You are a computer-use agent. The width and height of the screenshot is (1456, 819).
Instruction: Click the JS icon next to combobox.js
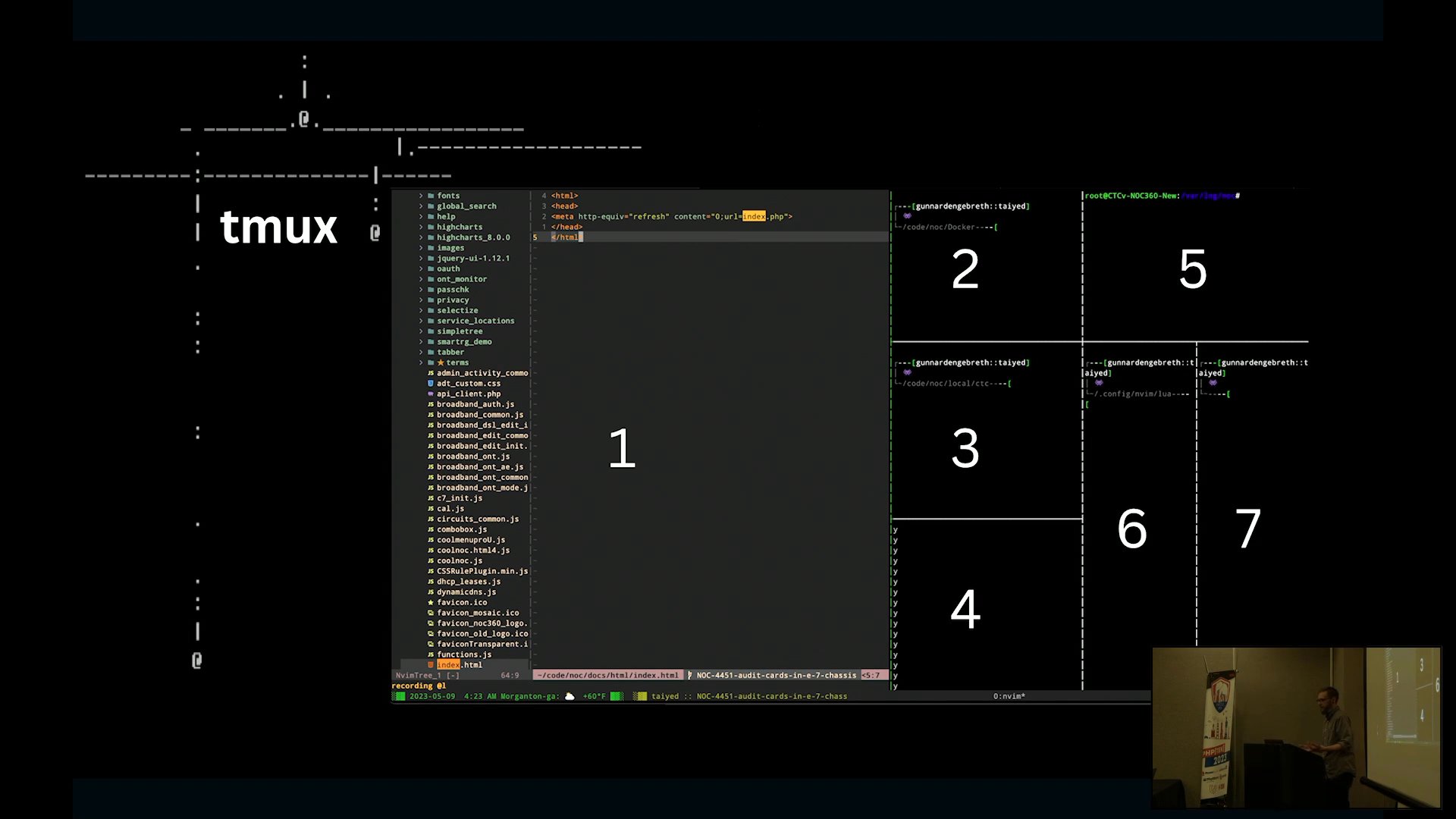[431, 530]
